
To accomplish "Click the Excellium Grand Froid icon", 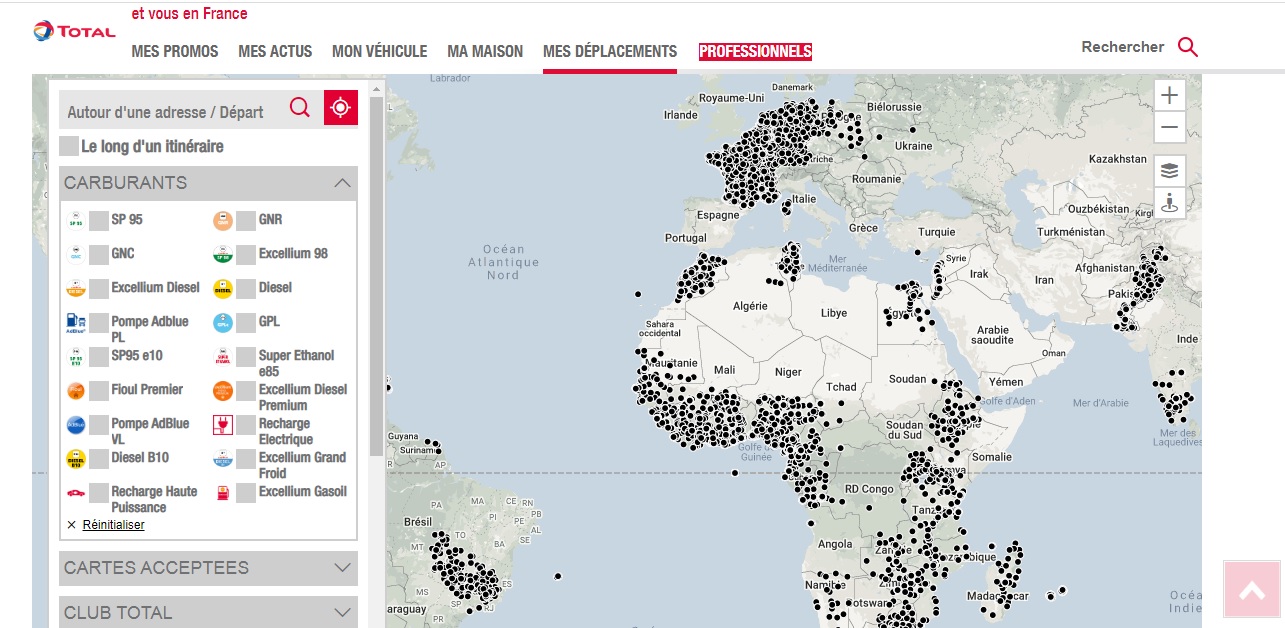I will coord(222,458).
